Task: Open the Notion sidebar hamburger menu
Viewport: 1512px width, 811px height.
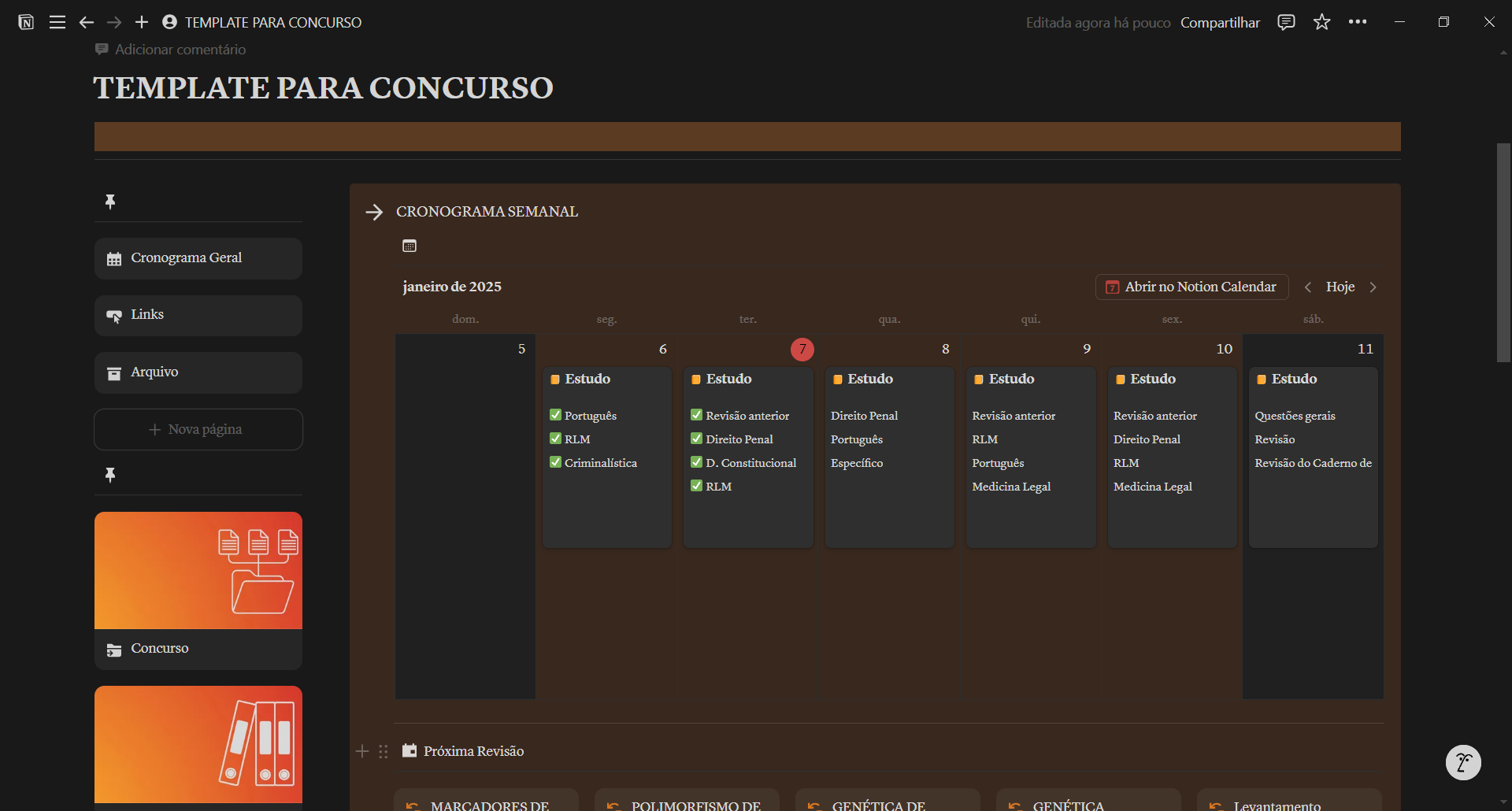Action: click(x=57, y=22)
